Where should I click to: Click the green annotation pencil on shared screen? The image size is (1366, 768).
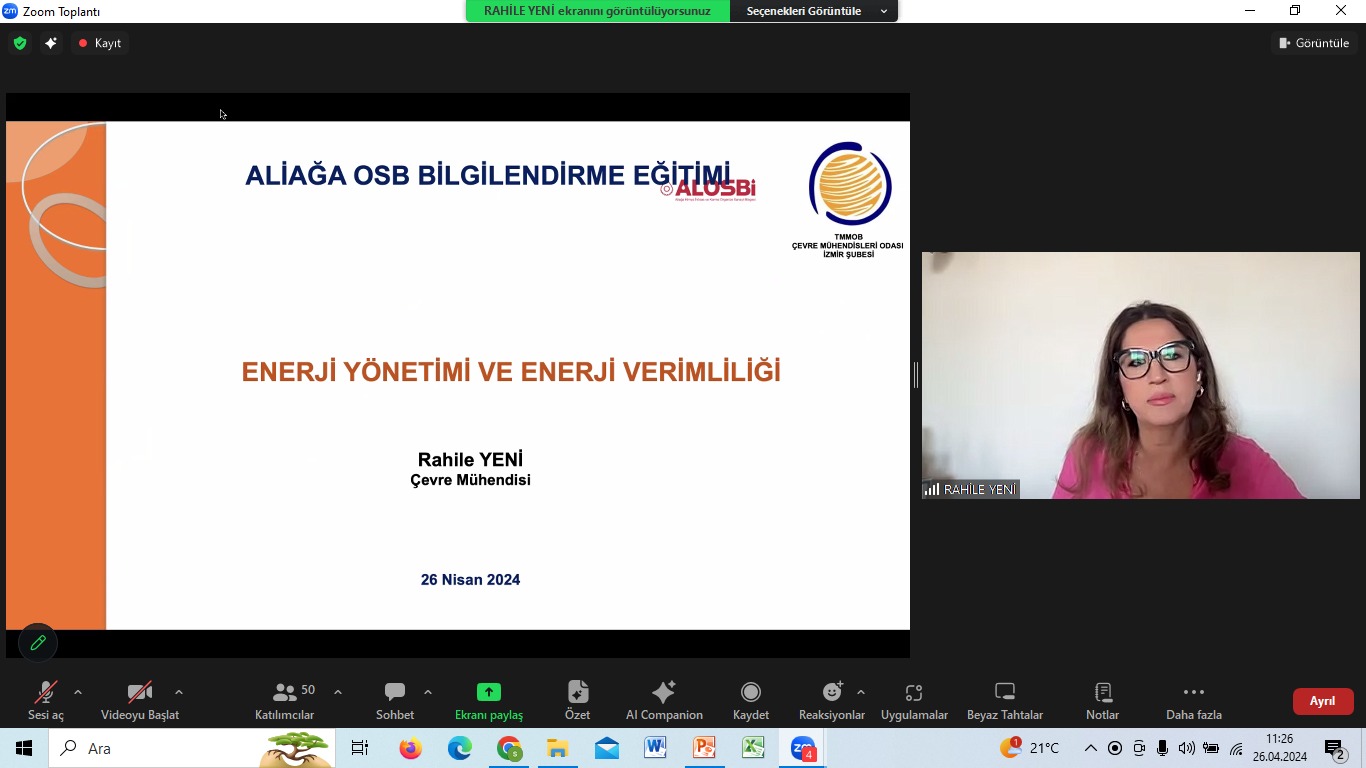point(38,643)
